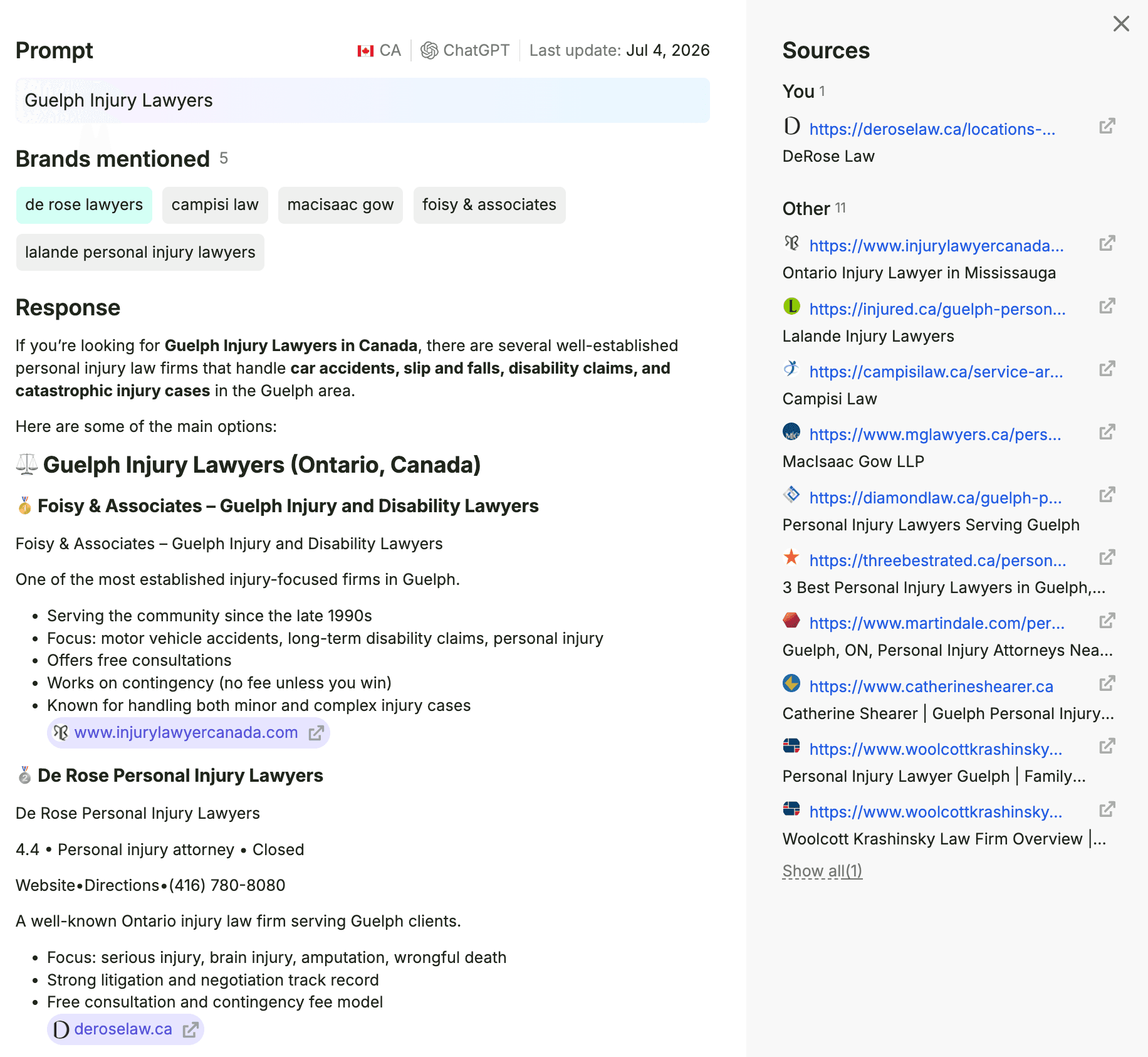Viewport: 1148px width, 1057px height.
Task: Open external link icon for injured.ca source
Action: pos(1107,306)
